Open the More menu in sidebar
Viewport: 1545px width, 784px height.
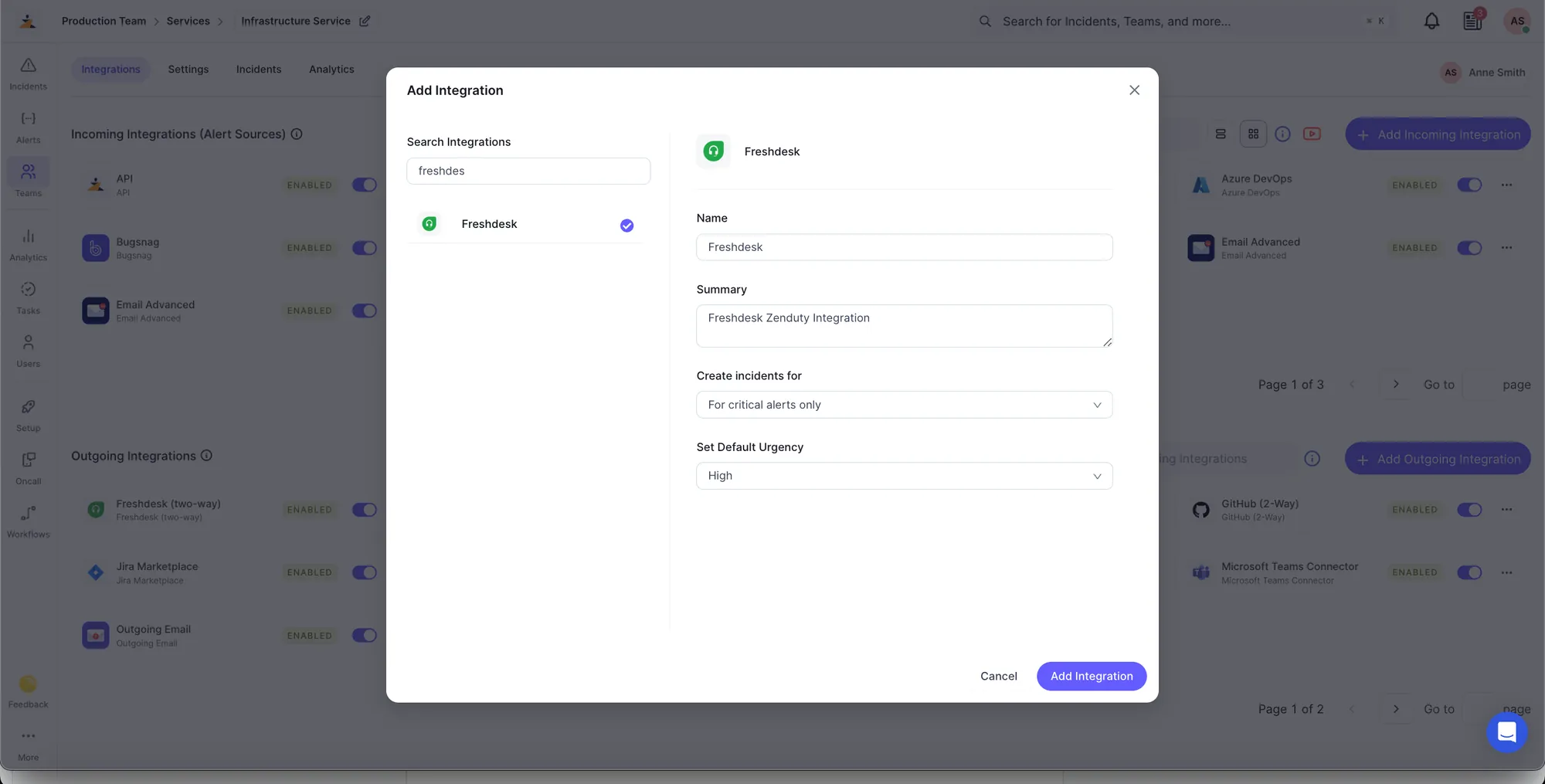pyautogui.click(x=28, y=745)
